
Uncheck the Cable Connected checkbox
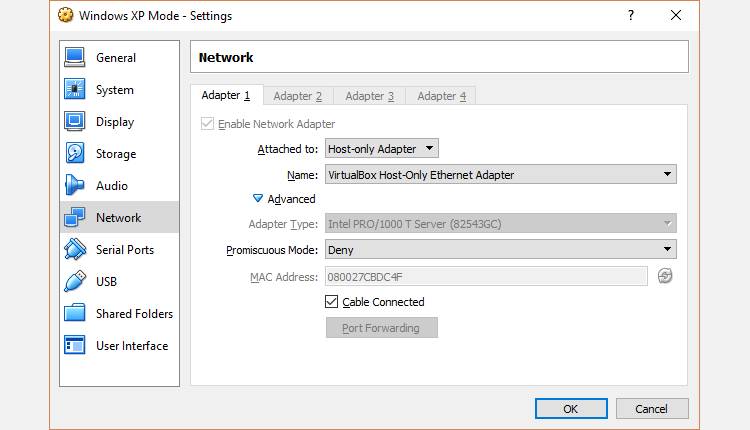[332, 302]
